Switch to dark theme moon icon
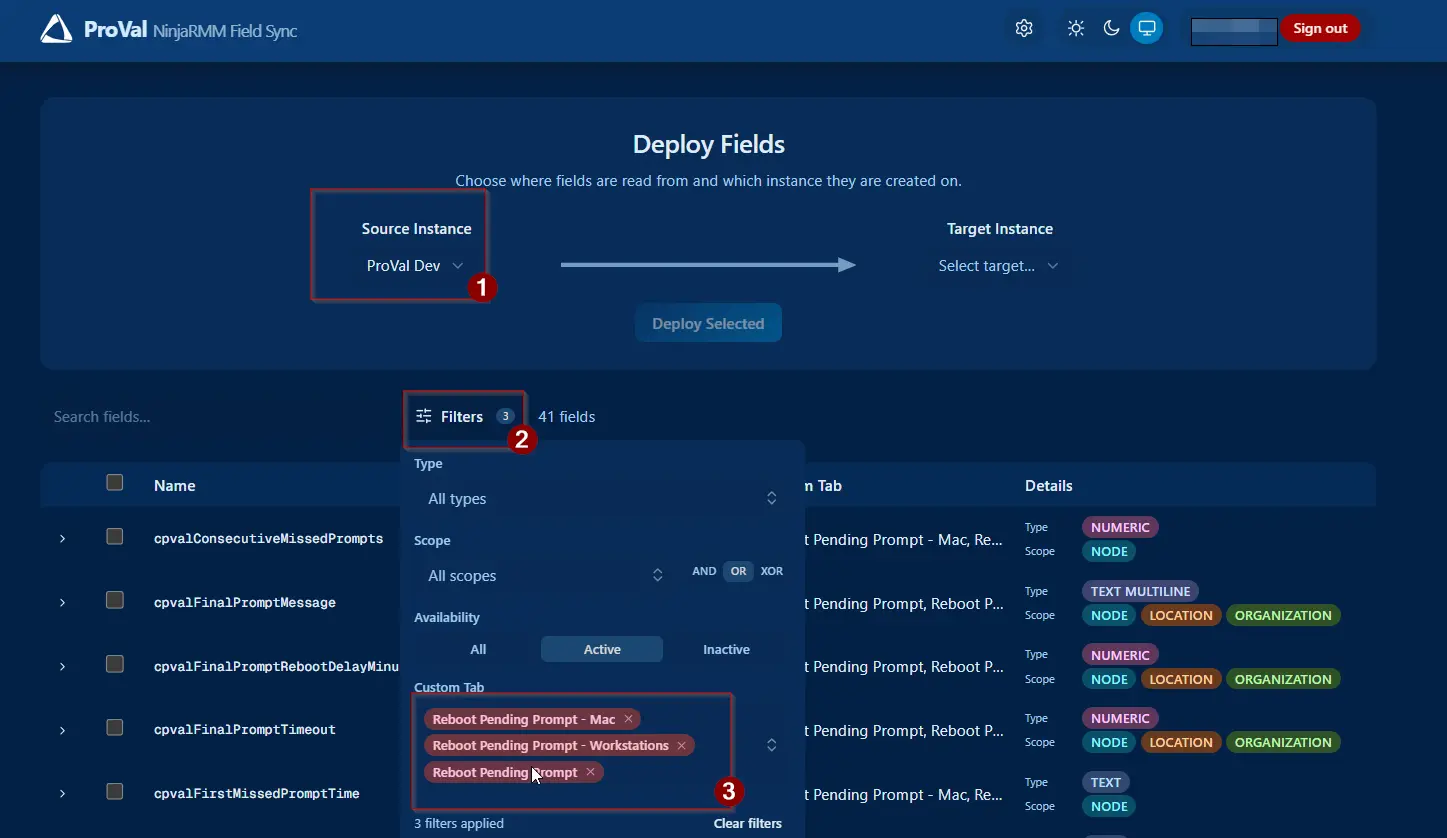1447x838 pixels. click(1111, 28)
